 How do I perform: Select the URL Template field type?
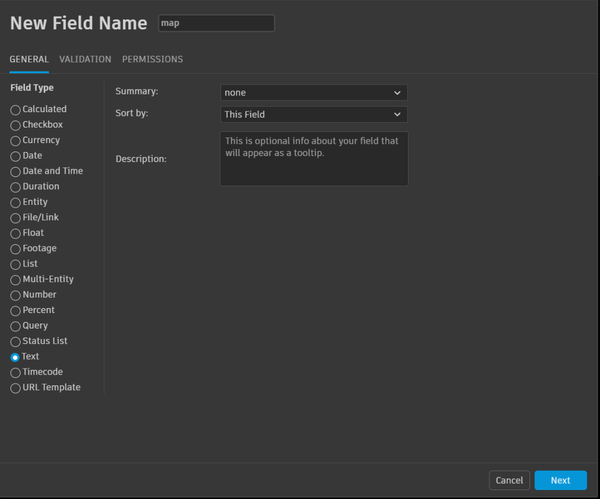click(15, 388)
